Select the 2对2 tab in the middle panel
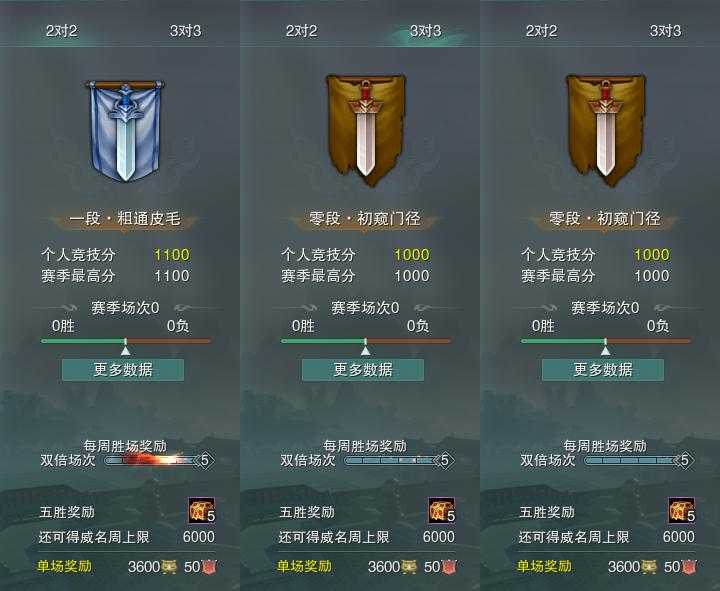Screen dimensions: 720x591 click(x=301, y=31)
